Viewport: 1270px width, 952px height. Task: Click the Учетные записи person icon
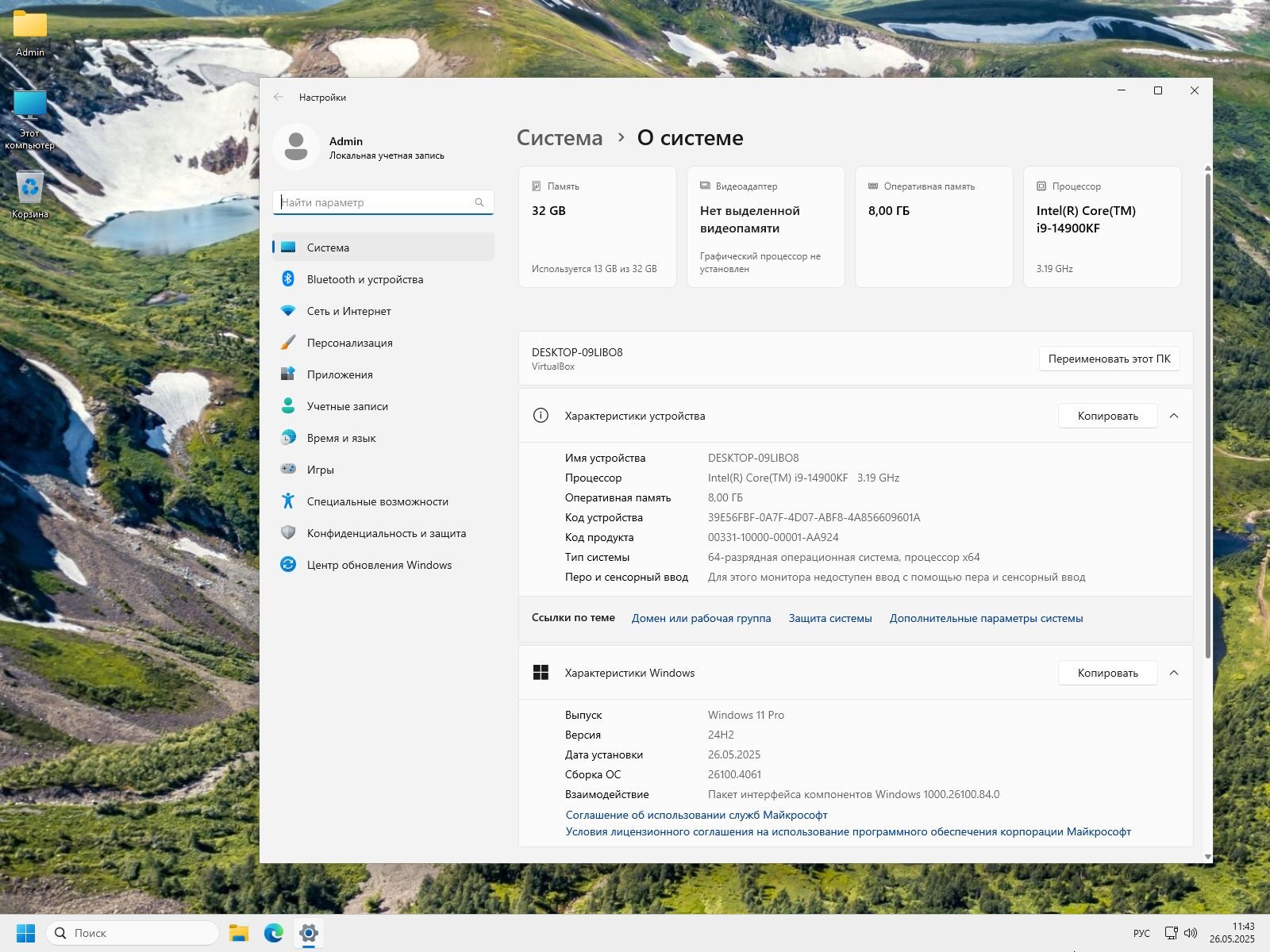(x=288, y=406)
